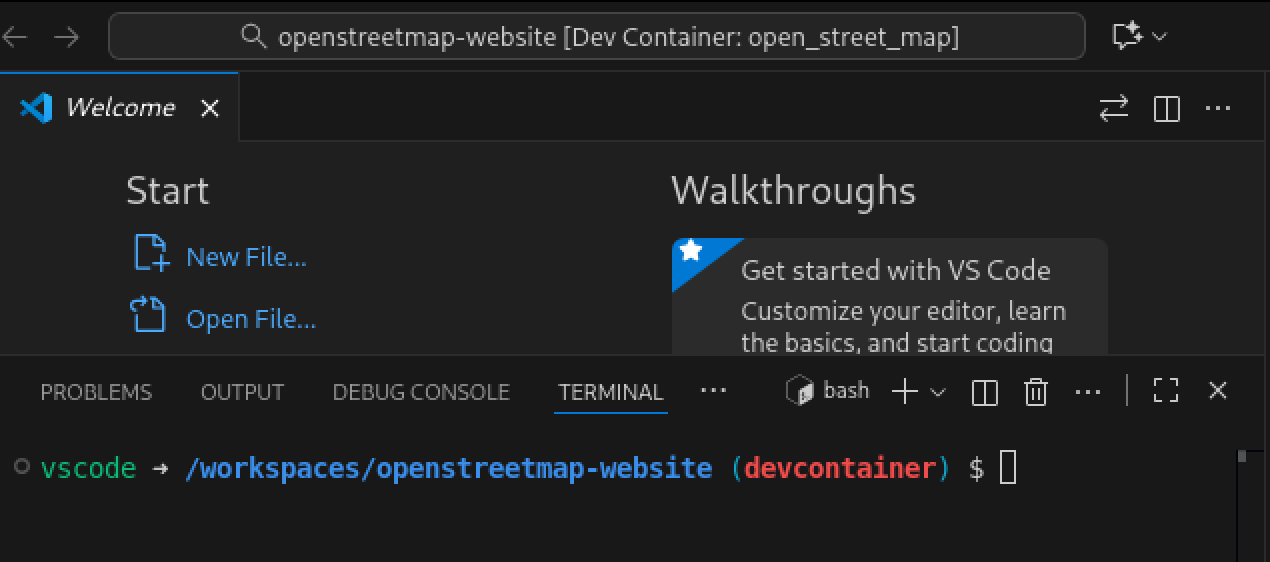1270x562 pixels.
Task: Open the Copilot chat icon
Action: [x=1127, y=37]
